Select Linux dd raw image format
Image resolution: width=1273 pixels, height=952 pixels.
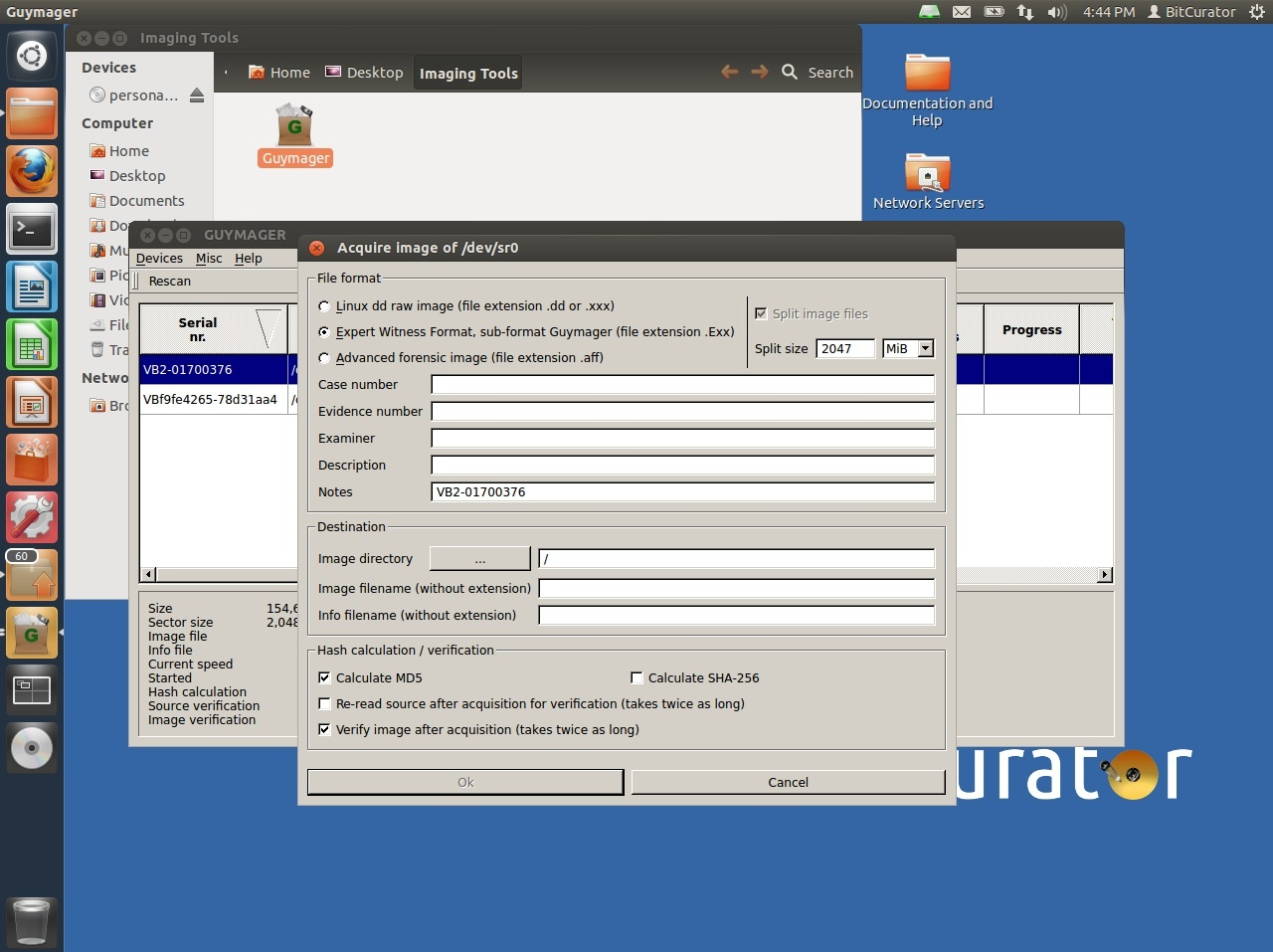[324, 306]
